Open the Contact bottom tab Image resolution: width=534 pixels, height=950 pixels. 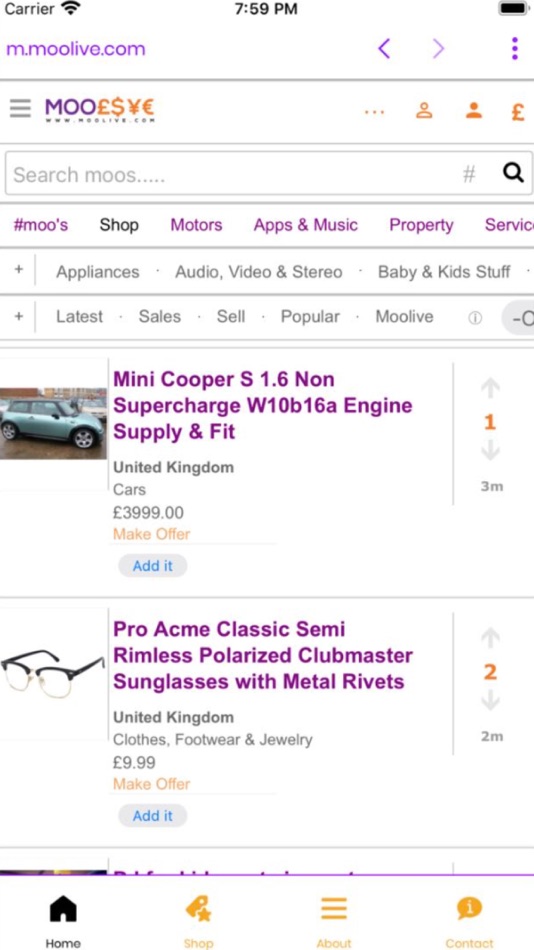(x=469, y=920)
